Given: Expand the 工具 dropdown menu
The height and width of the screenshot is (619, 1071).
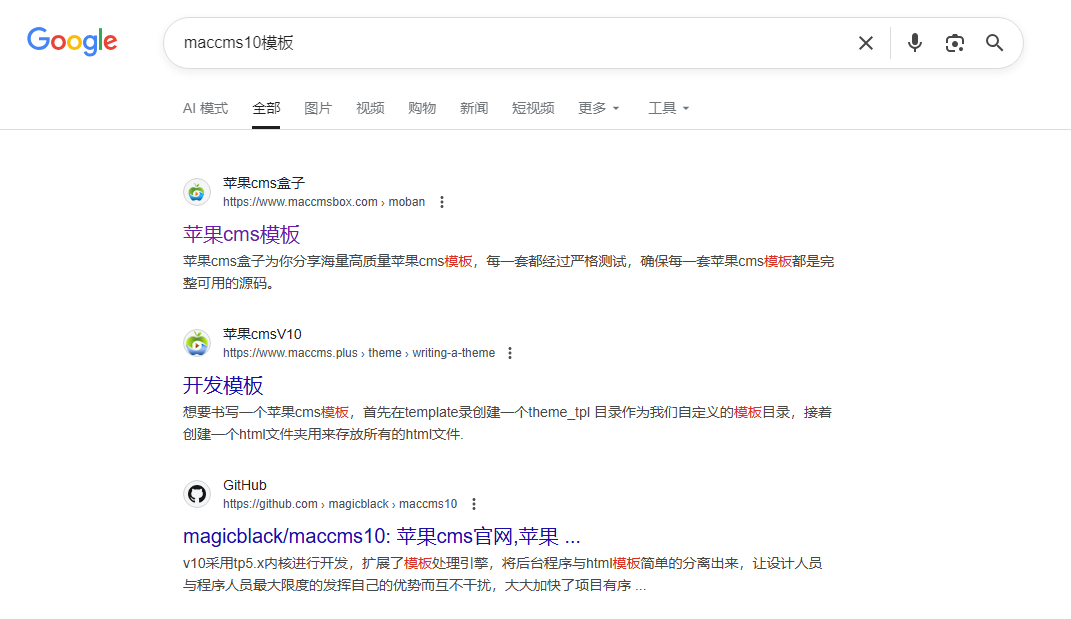Looking at the screenshot, I should pyautogui.click(x=668, y=108).
